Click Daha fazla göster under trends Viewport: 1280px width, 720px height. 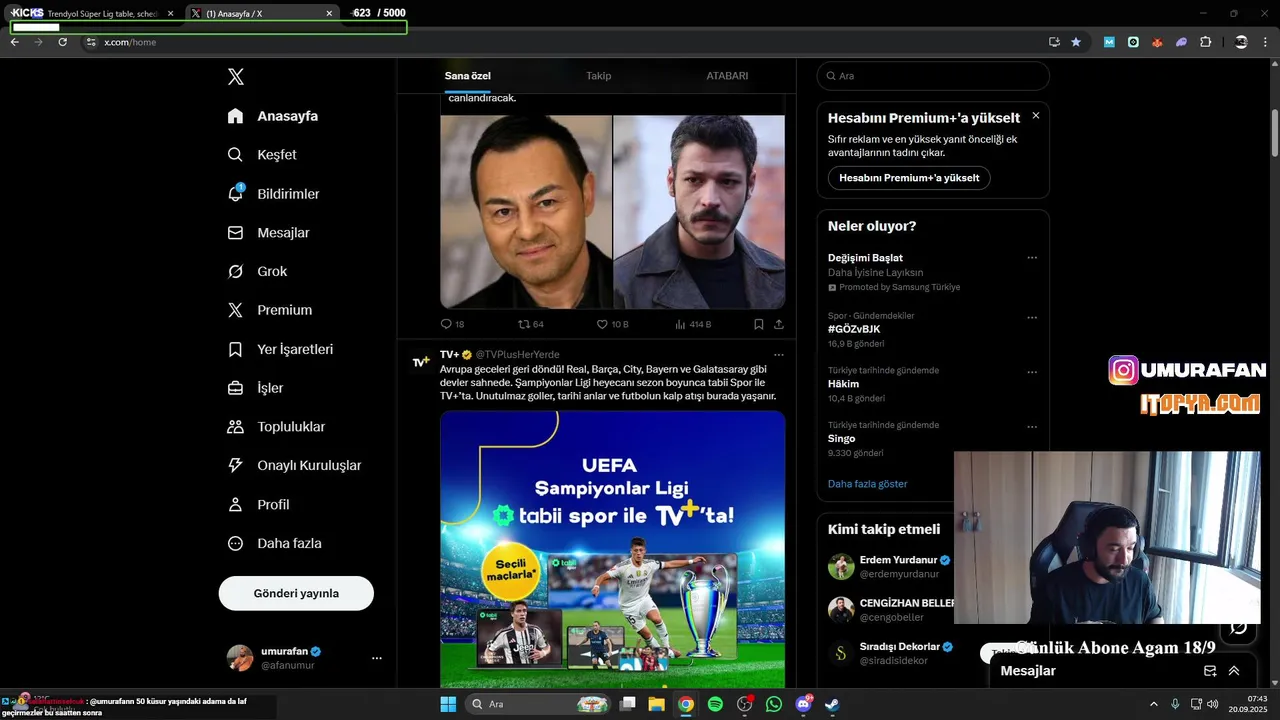click(x=867, y=484)
